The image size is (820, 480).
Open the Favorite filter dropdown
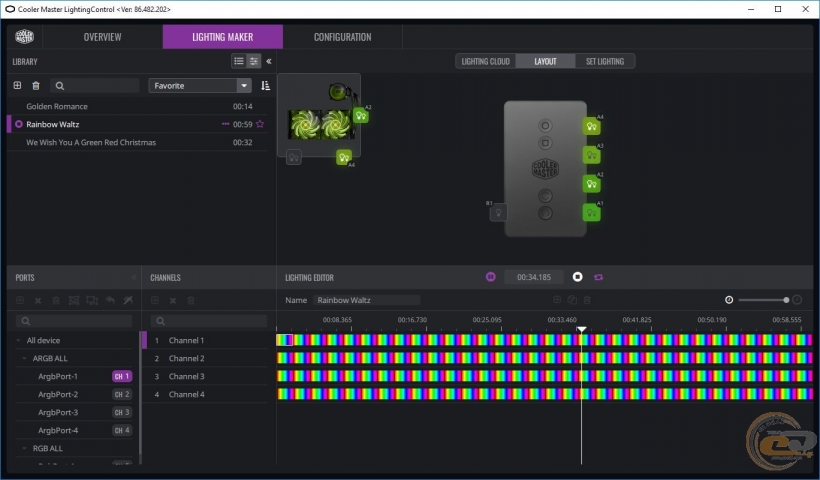pos(244,86)
